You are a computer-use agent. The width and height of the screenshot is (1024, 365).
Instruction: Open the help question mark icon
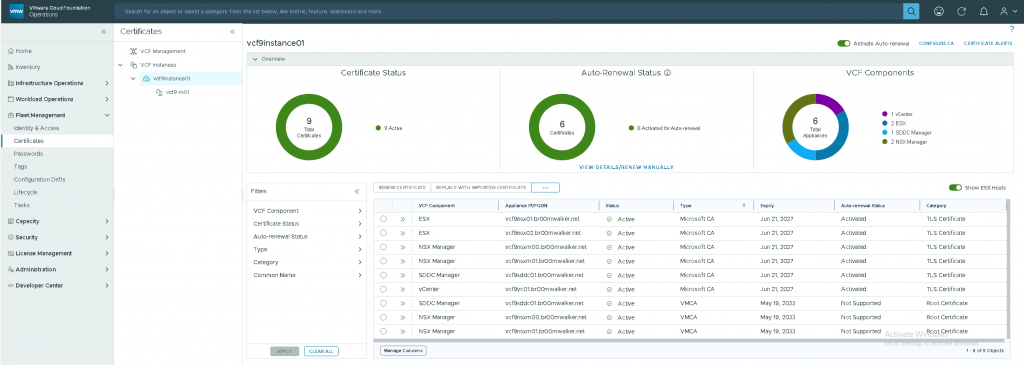(x=1011, y=29)
